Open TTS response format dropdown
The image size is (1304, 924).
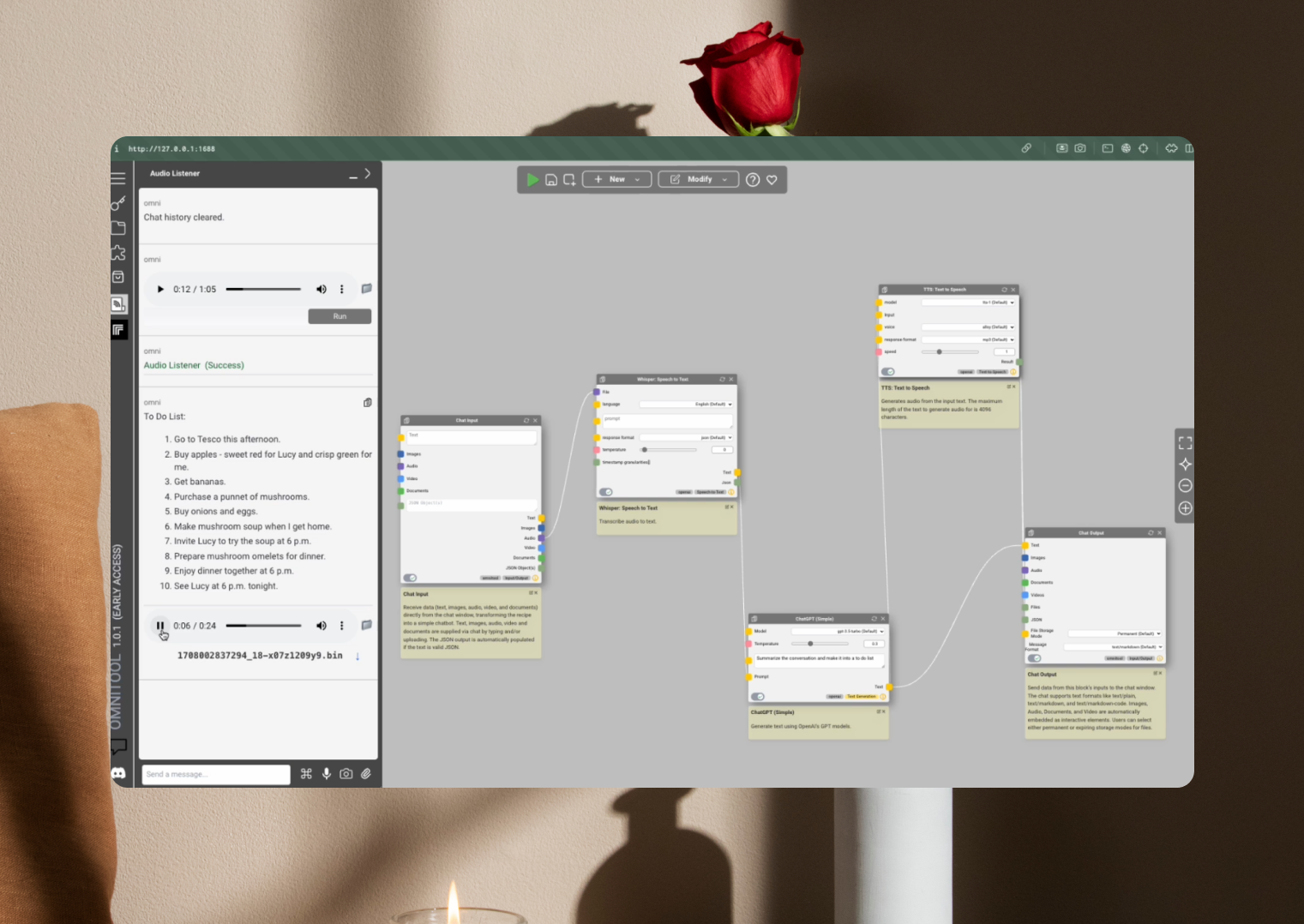[x=969, y=339]
